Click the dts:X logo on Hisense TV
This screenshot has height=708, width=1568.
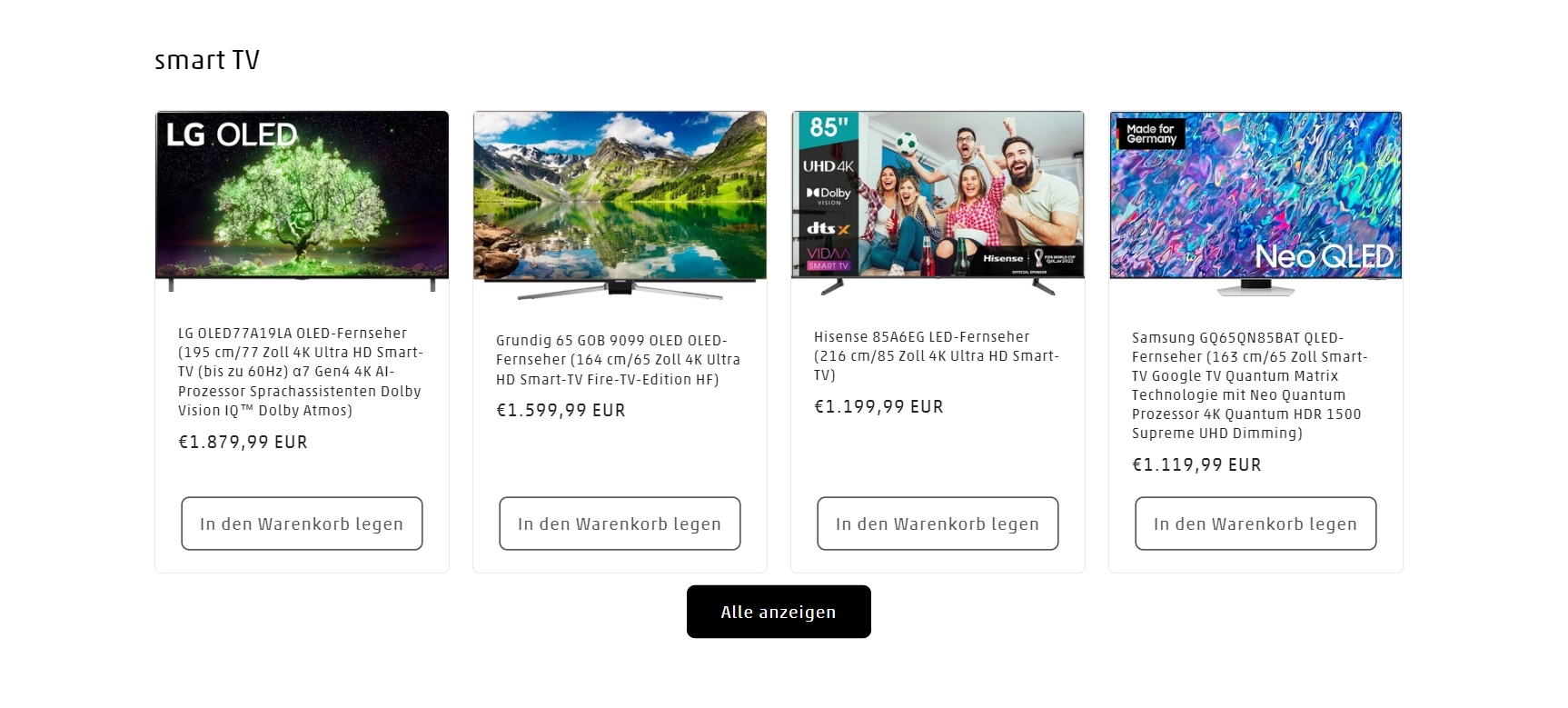click(x=828, y=228)
